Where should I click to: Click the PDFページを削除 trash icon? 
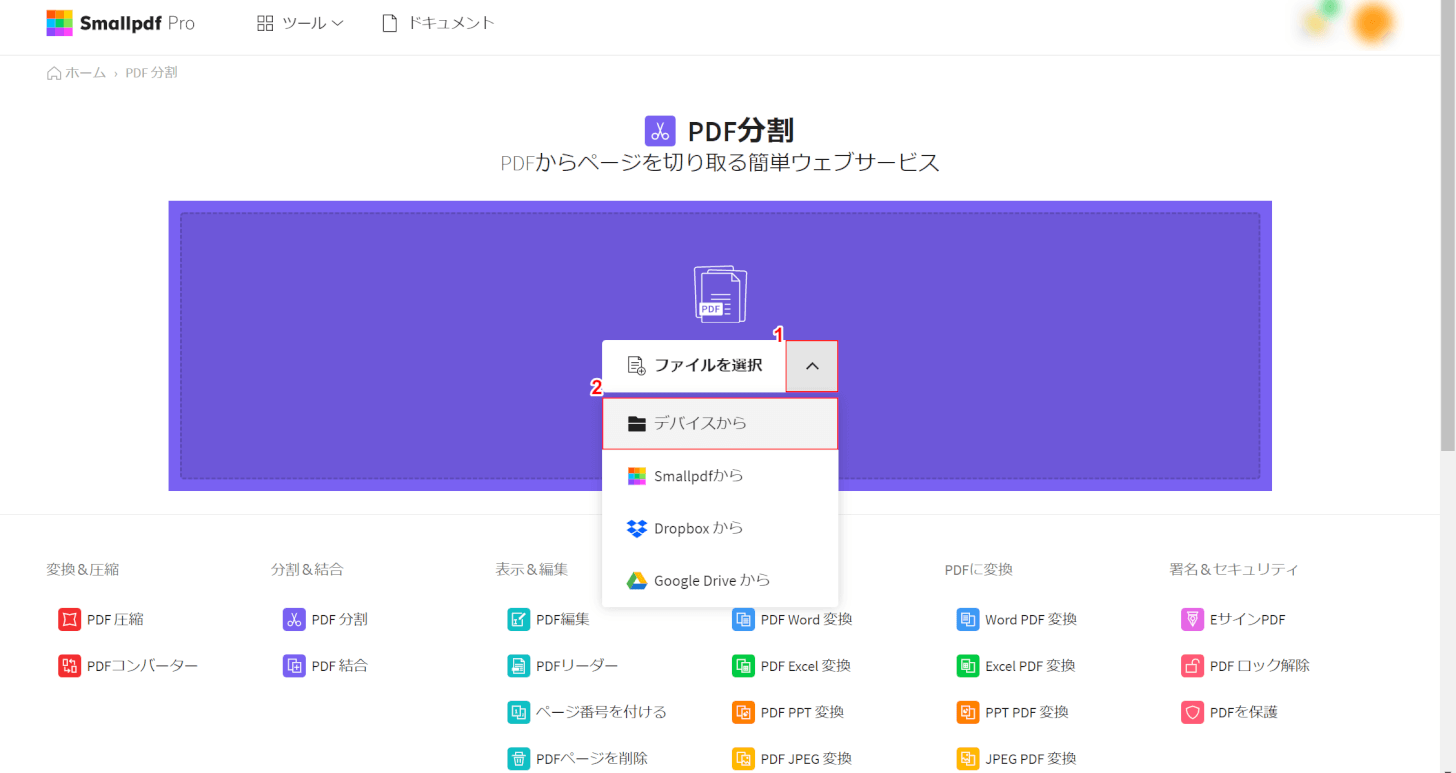(518, 758)
